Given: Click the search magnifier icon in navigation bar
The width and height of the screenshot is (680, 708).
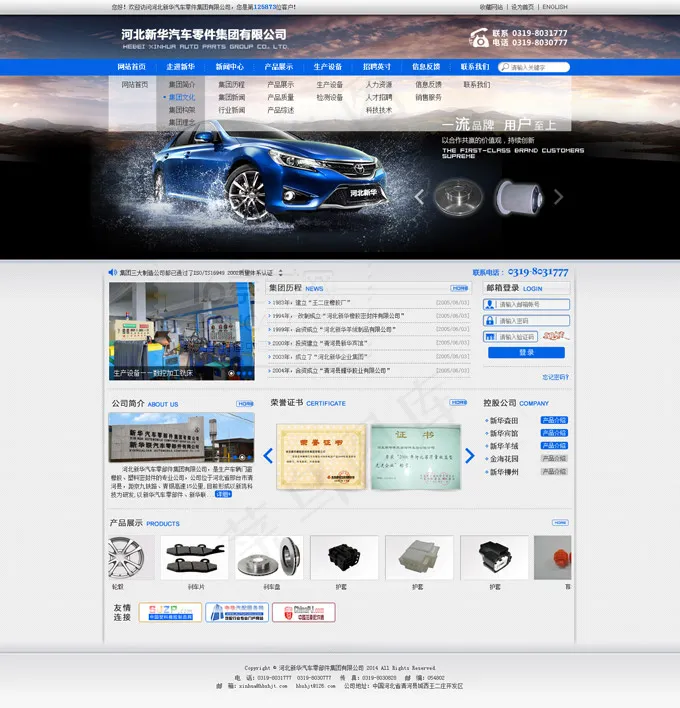Looking at the screenshot, I should [x=505, y=68].
